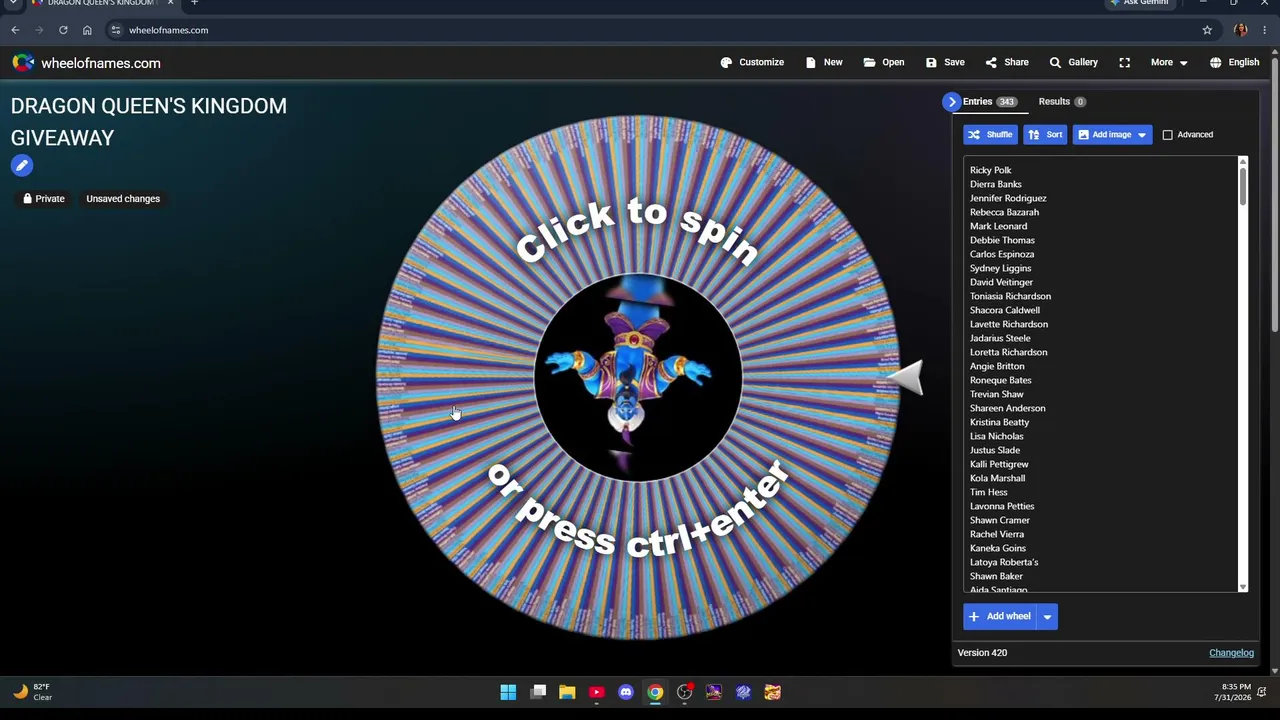1280x720 pixels.
Task: Click the Unsaved changes badge
Action: click(x=123, y=198)
